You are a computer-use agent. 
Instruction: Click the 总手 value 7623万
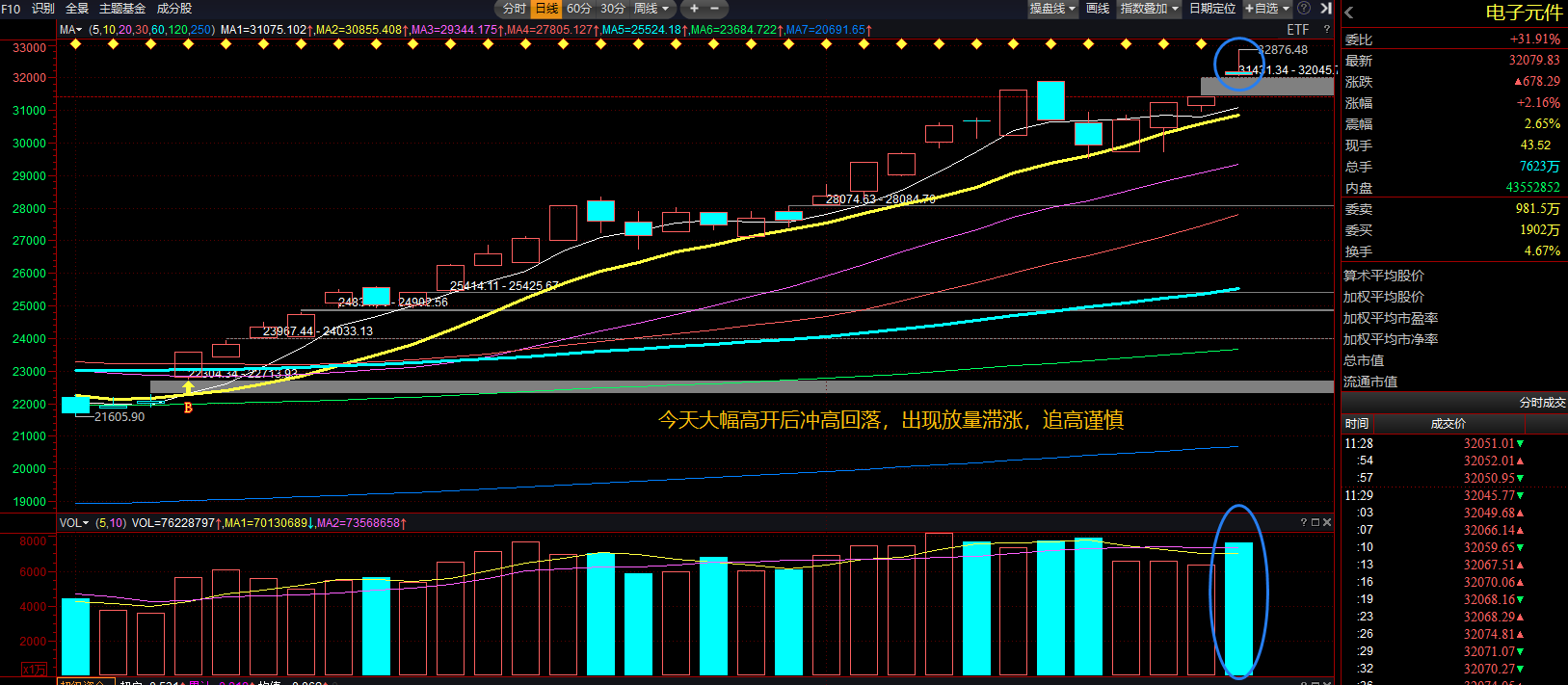tap(1539, 167)
